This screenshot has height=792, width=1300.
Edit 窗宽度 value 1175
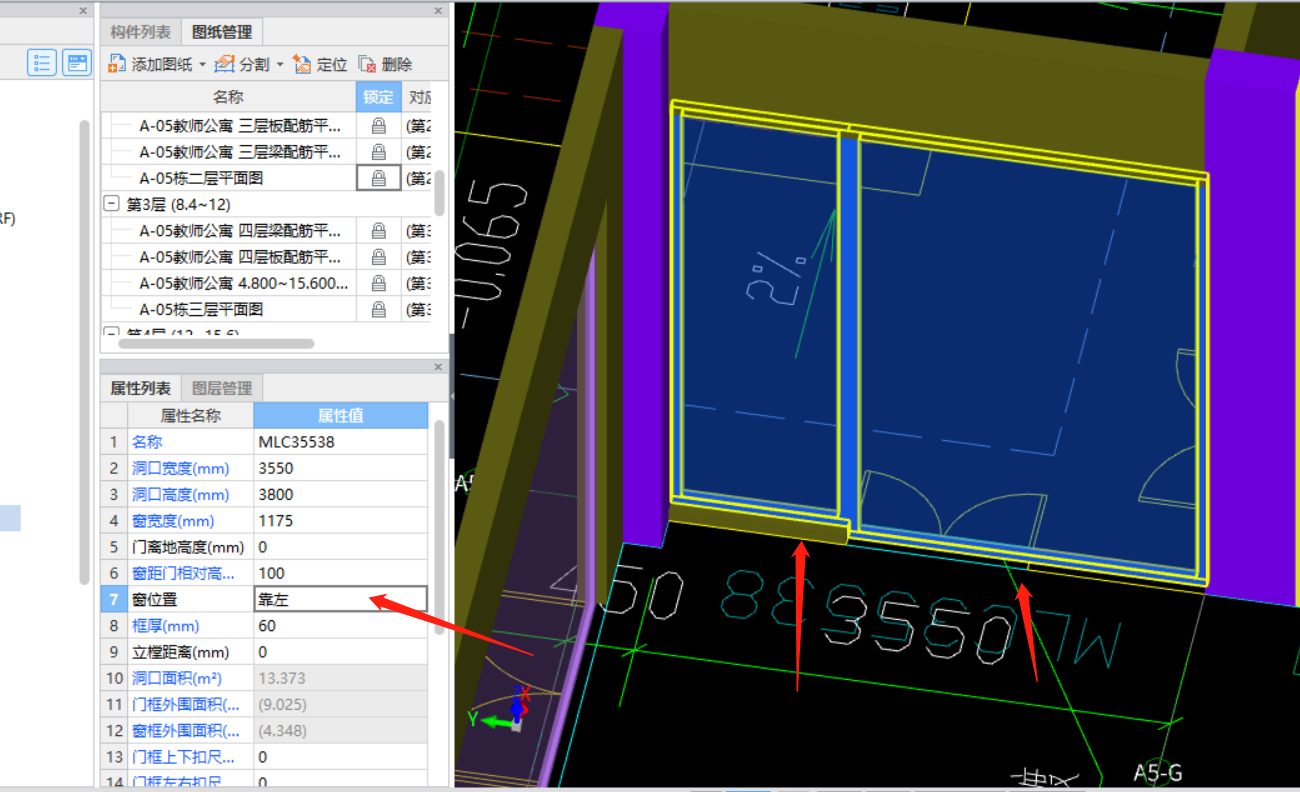(x=341, y=520)
